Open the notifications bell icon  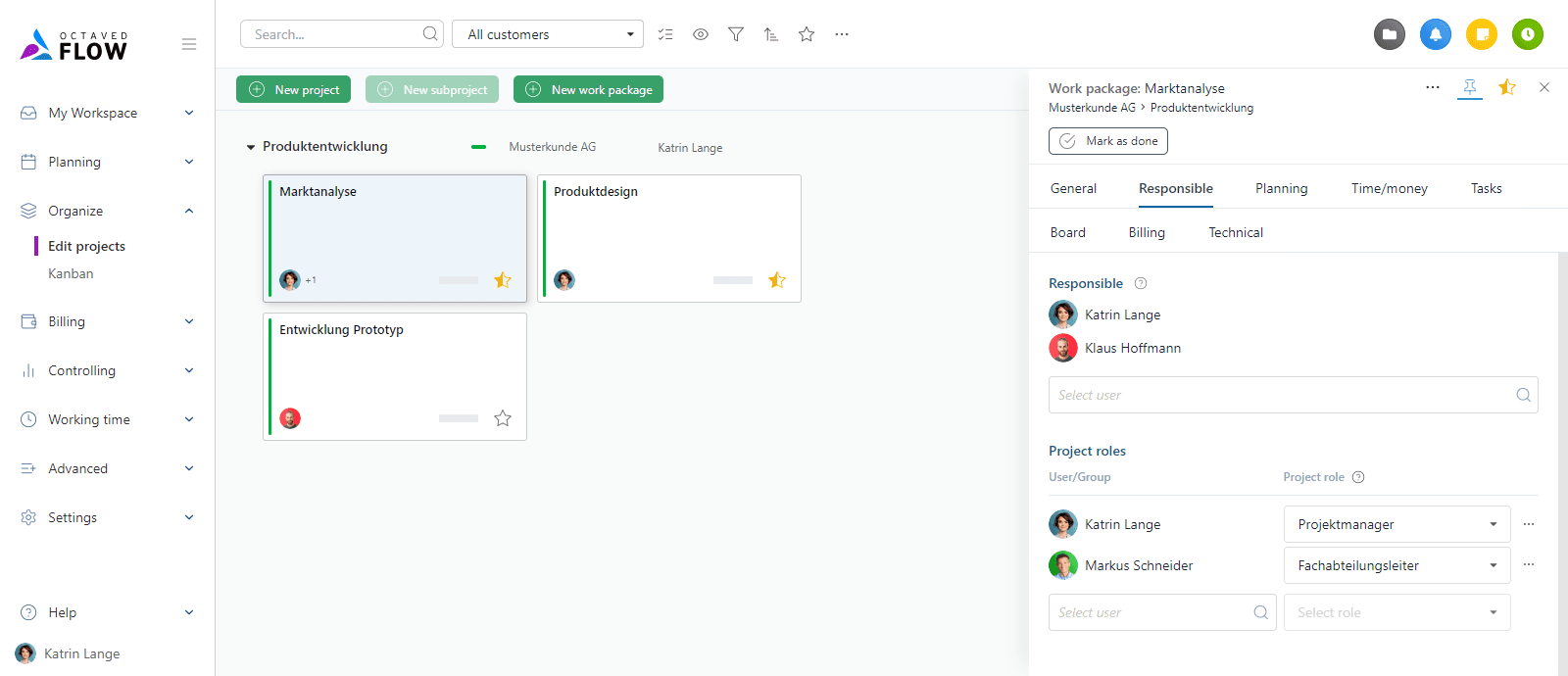pos(1436,34)
